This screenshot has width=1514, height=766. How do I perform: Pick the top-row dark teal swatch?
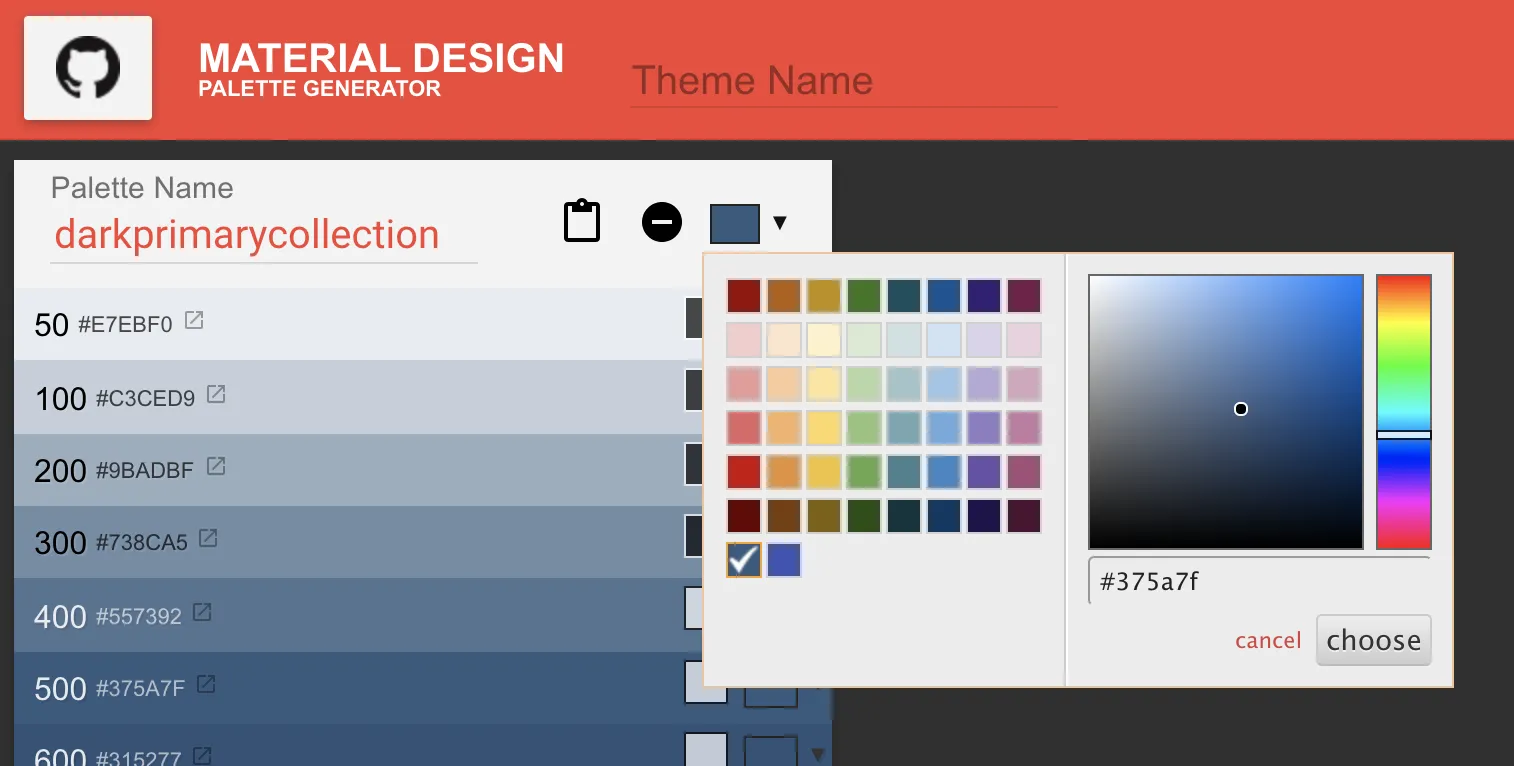pos(904,296)
